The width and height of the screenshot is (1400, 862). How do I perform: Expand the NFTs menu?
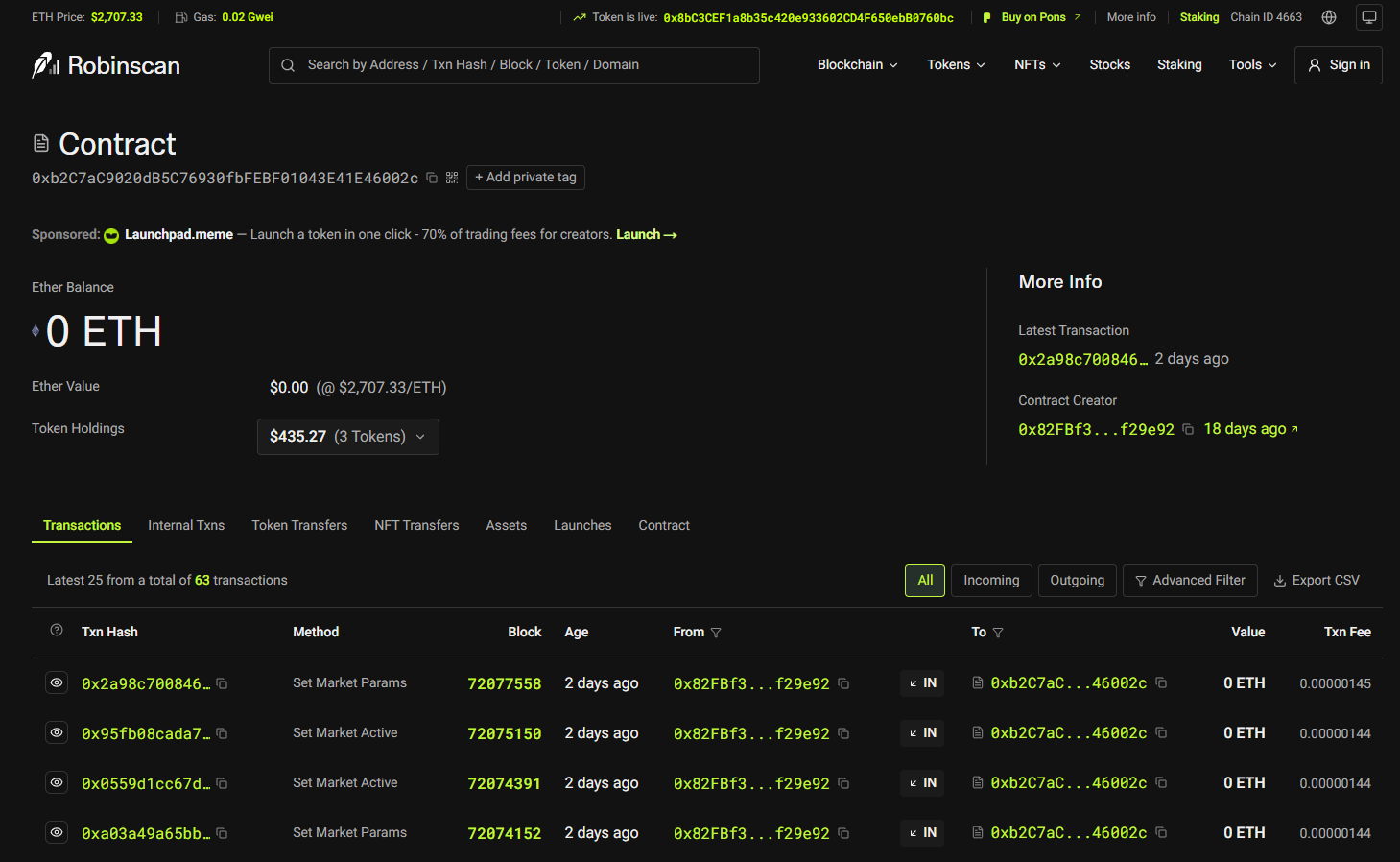click(x=1037, y=65)
